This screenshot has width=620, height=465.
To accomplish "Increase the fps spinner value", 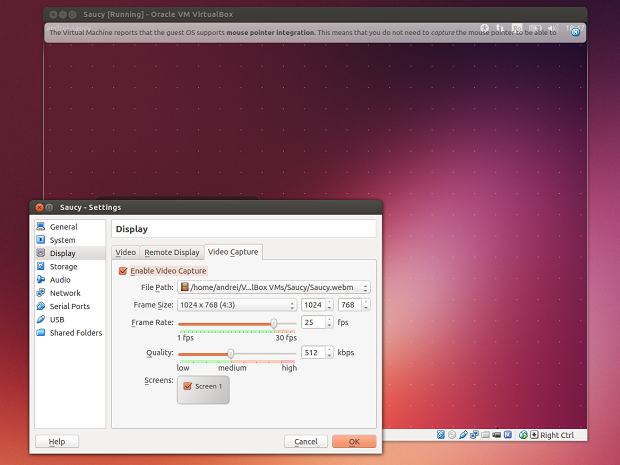I will pyautogui.click(x=329, y=319).
